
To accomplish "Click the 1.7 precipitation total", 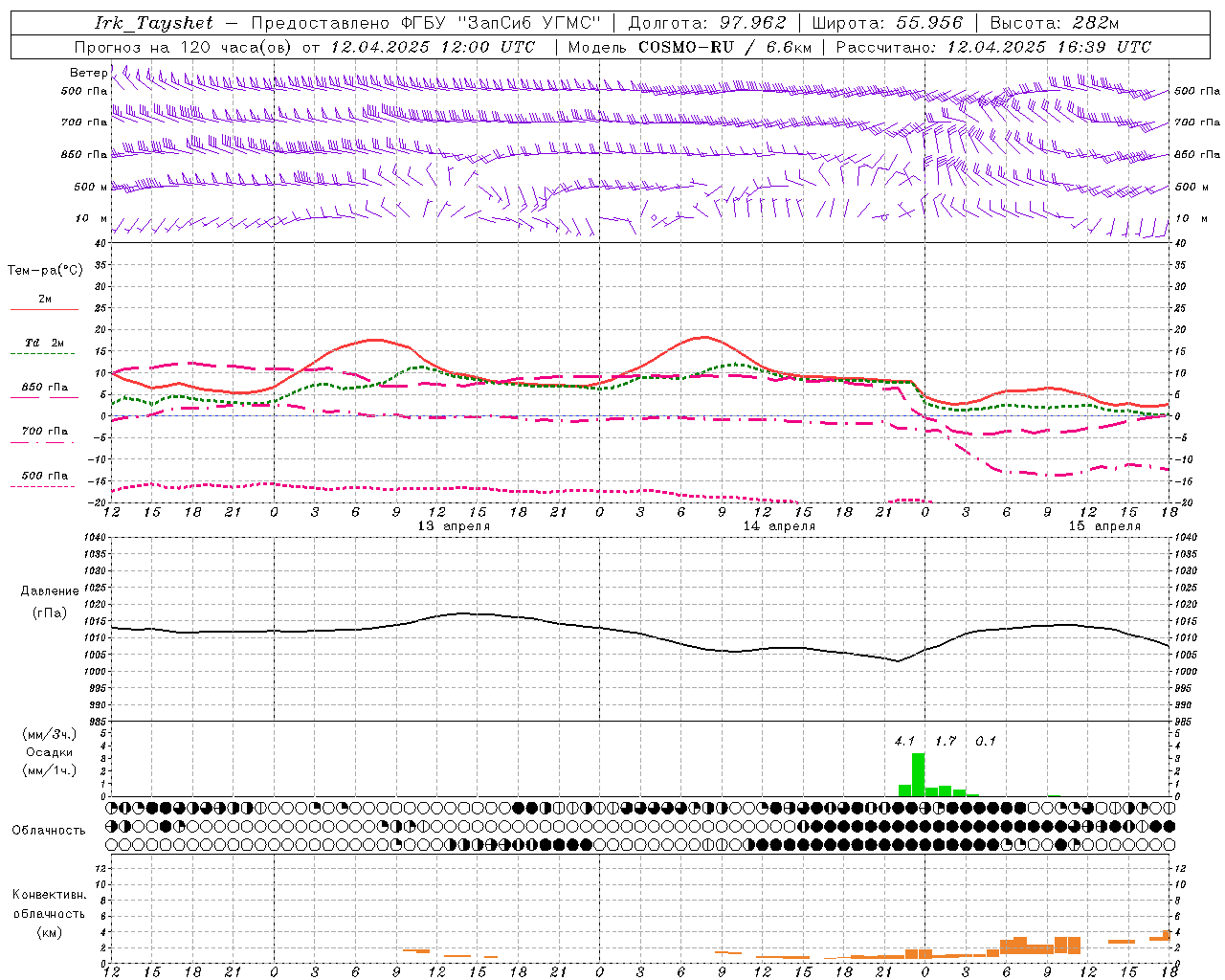I will click(x=946, y=742).
